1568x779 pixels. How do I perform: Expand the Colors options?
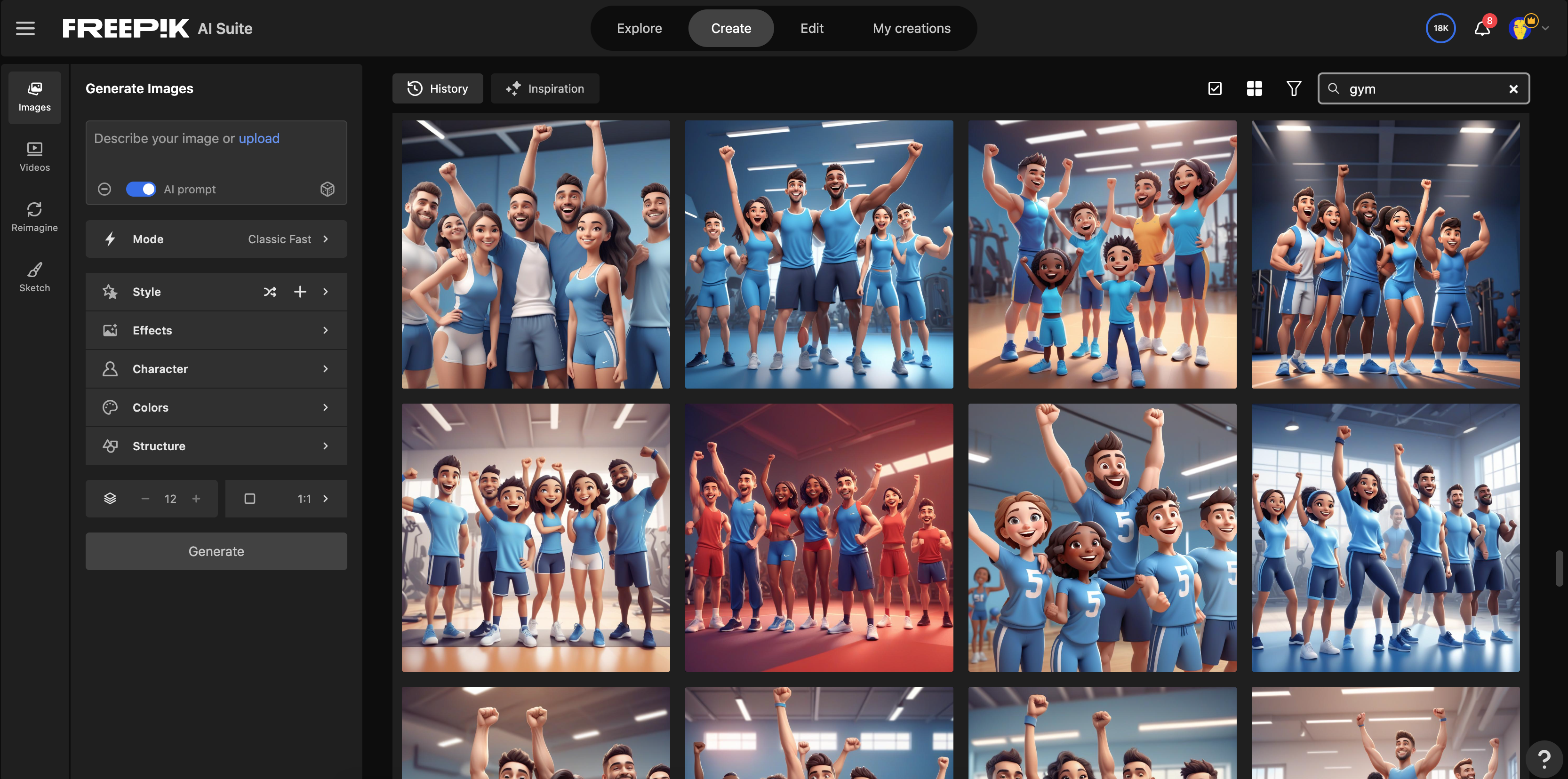click(216, 408)
